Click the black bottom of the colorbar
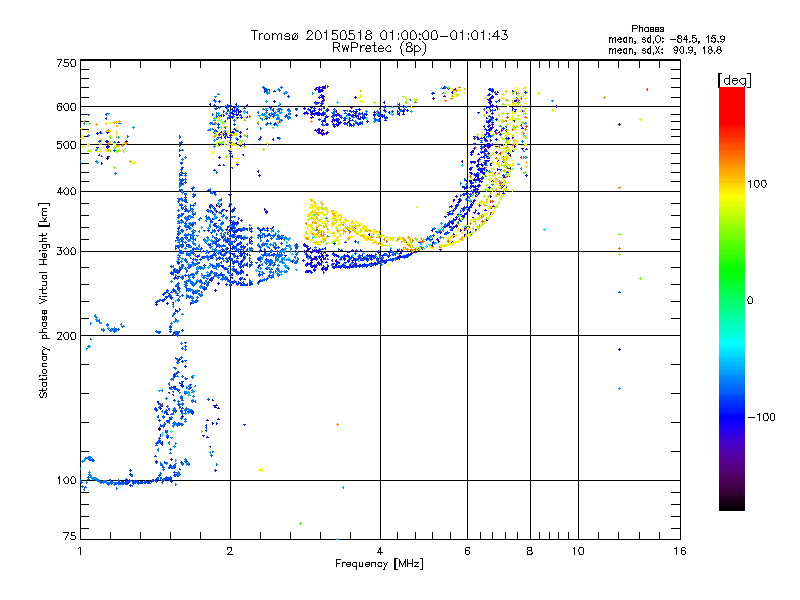800x600 pixels. pos(732,503)
